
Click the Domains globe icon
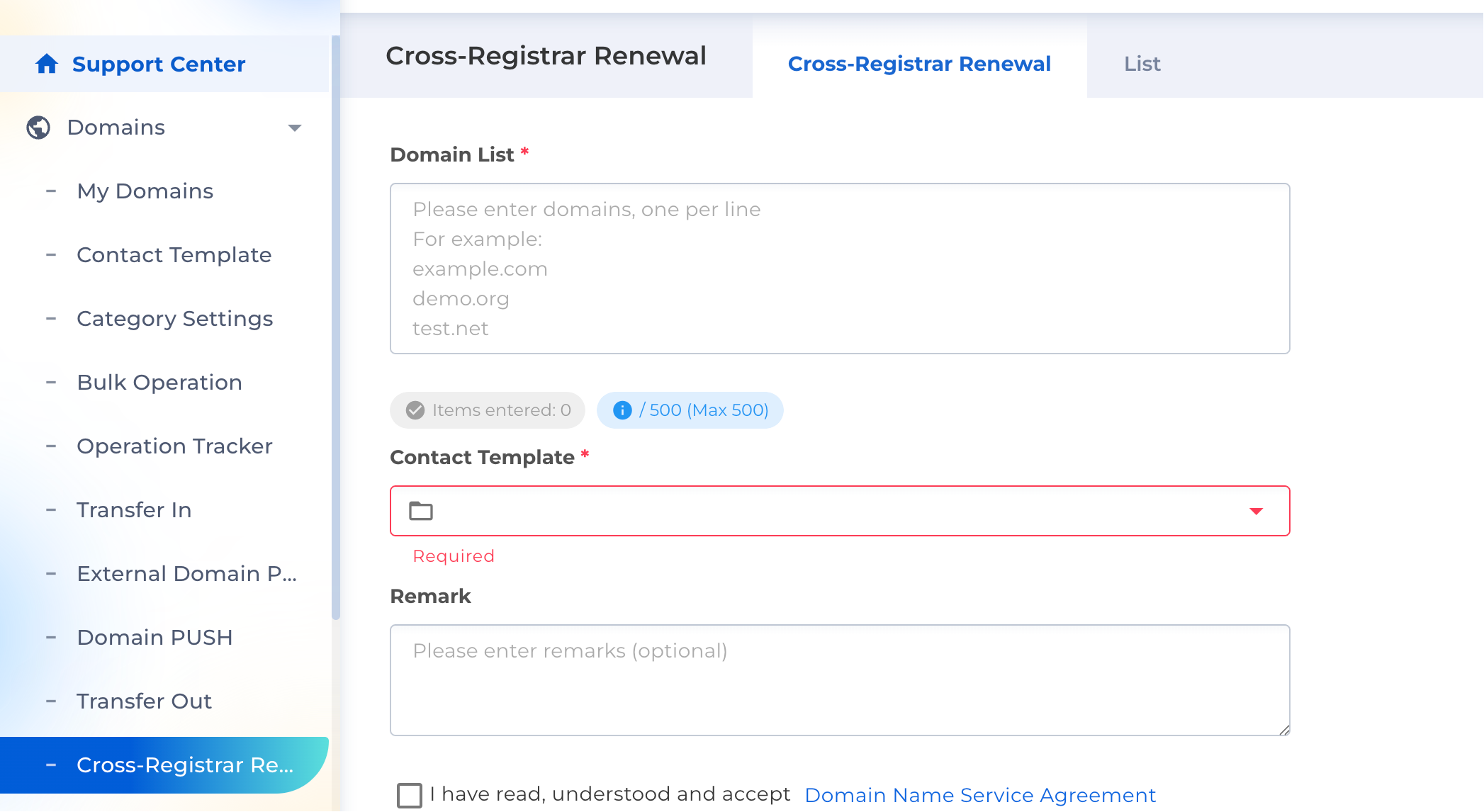[38, 128]
